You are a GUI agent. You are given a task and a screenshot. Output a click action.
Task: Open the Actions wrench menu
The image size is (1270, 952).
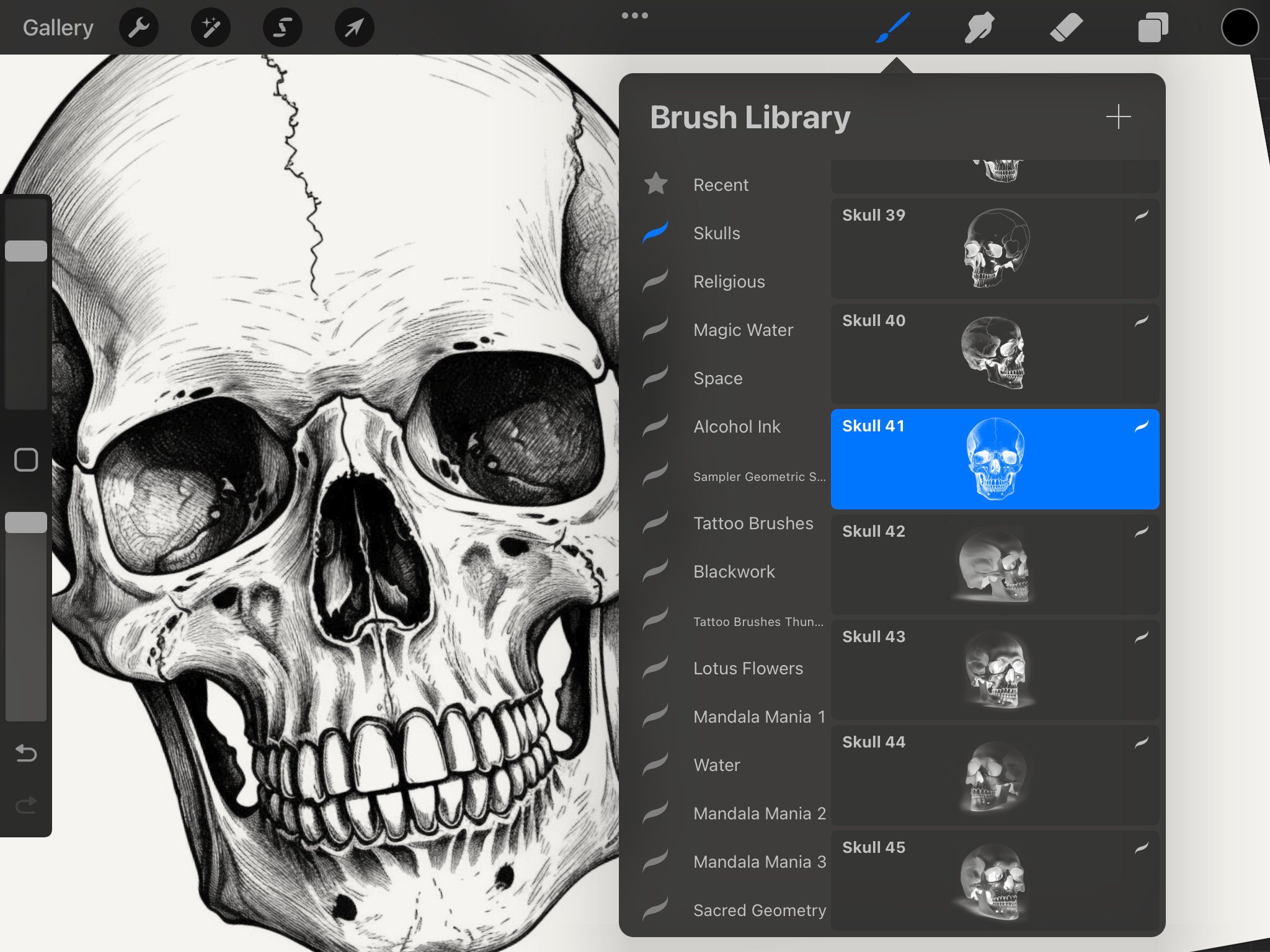[139, 27]
